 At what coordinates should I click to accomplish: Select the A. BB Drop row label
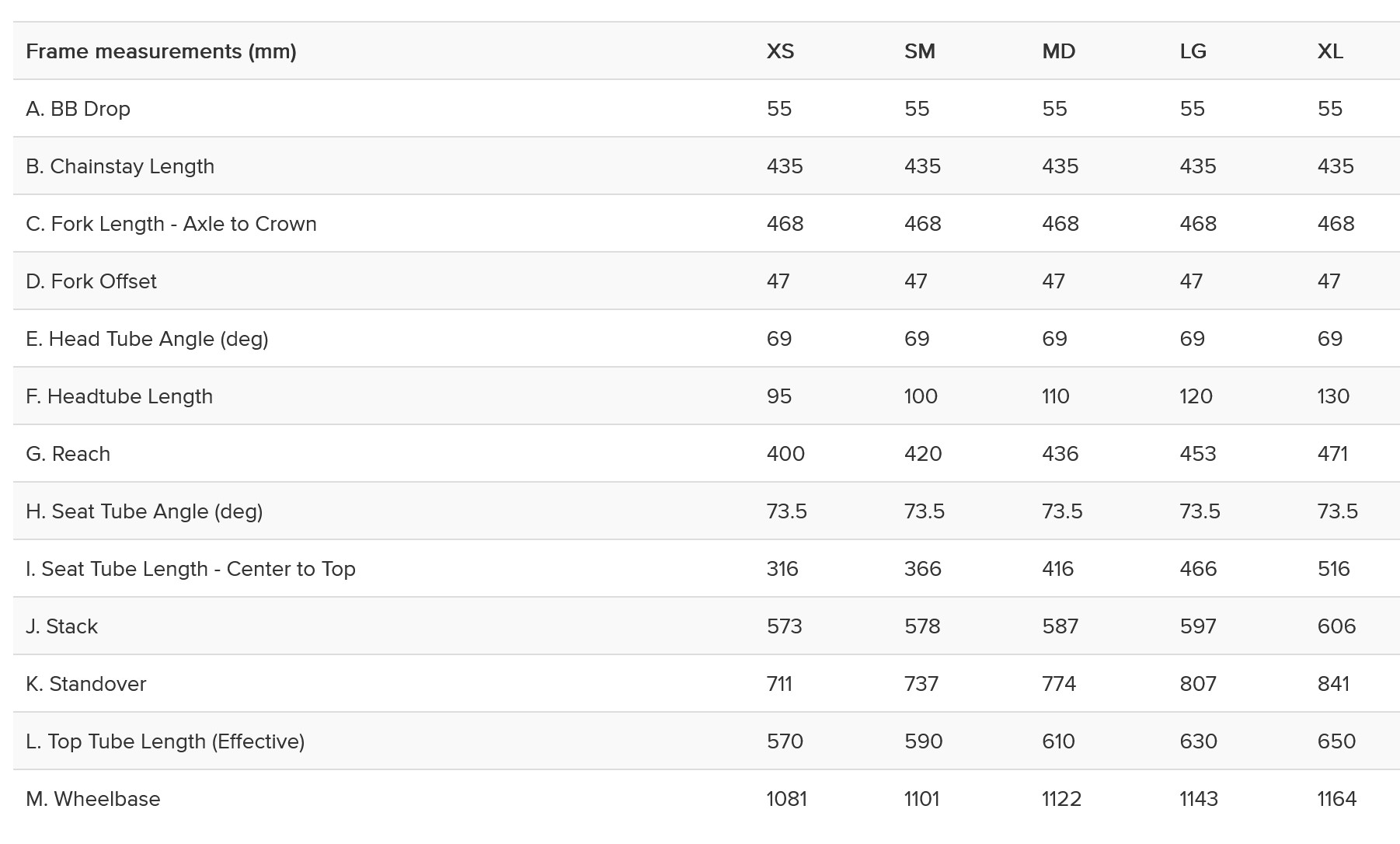[x=78, y=109]
